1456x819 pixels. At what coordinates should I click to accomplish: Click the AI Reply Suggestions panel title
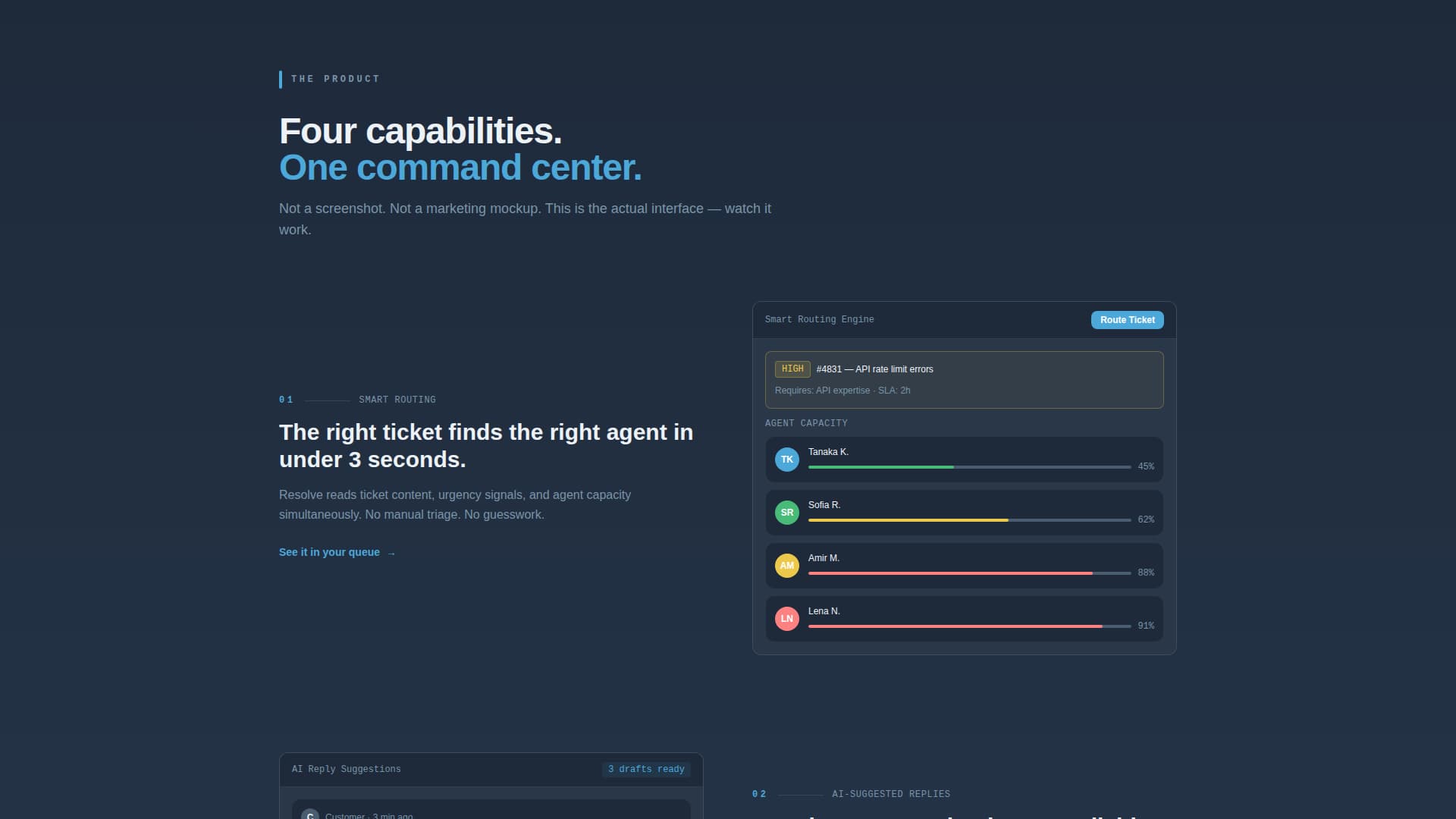click(x=347, y=769)
